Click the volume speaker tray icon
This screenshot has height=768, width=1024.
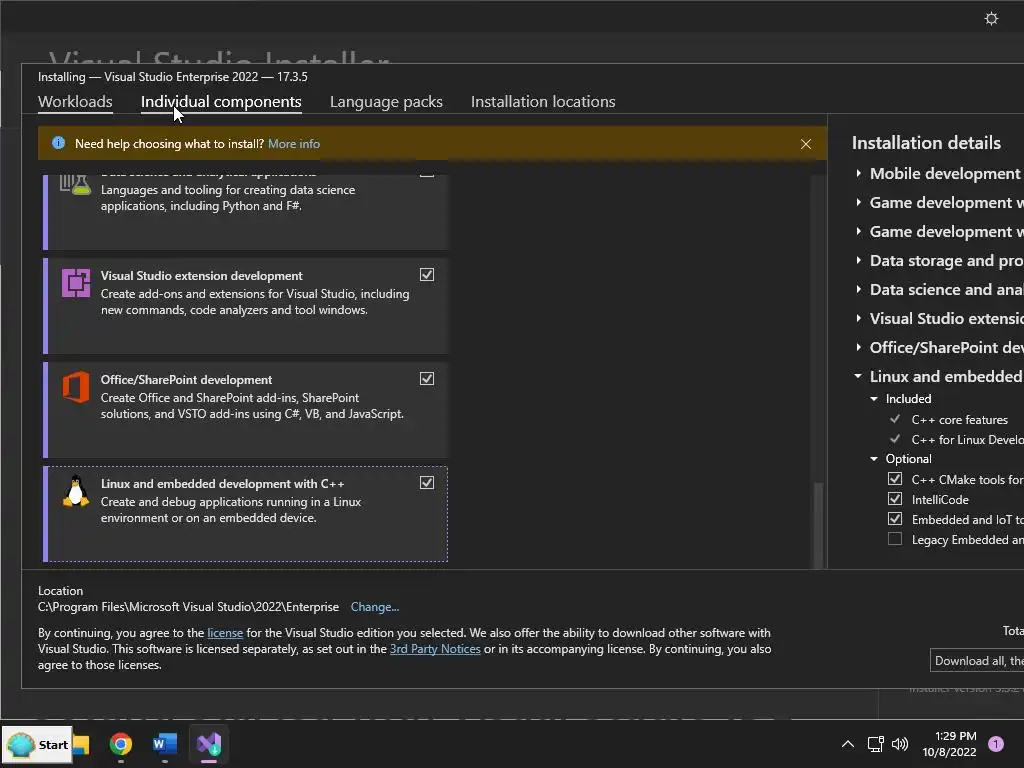click(x=900, y=744)
